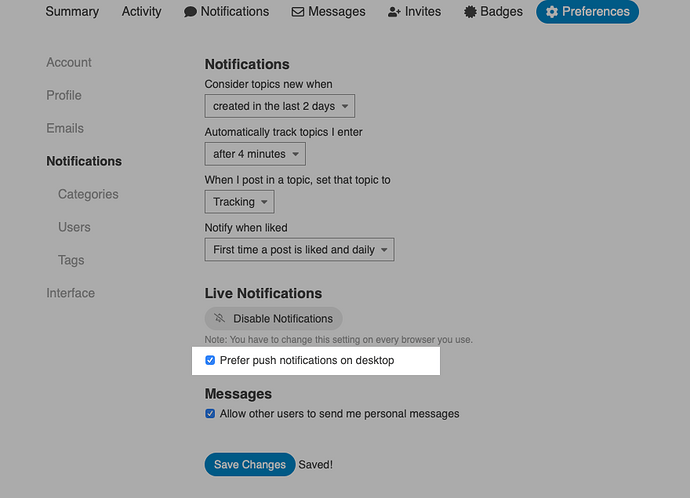This screenshot has height=498, width=690.
Task: Open the Tags notification settings
Action: [x=71, y=260]
